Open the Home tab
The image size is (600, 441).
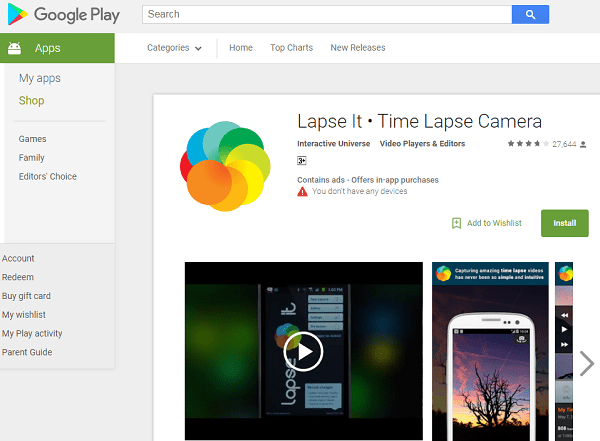click(241, 48)
